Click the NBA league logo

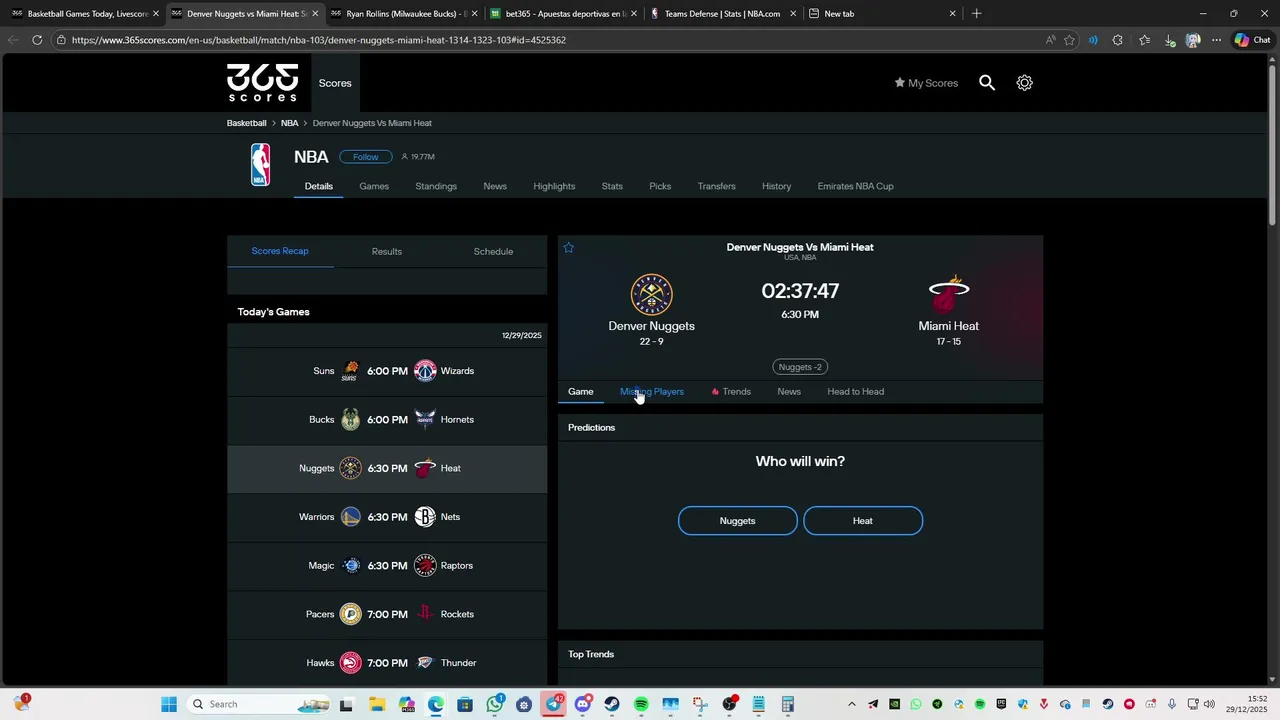[x=260, y=165]
